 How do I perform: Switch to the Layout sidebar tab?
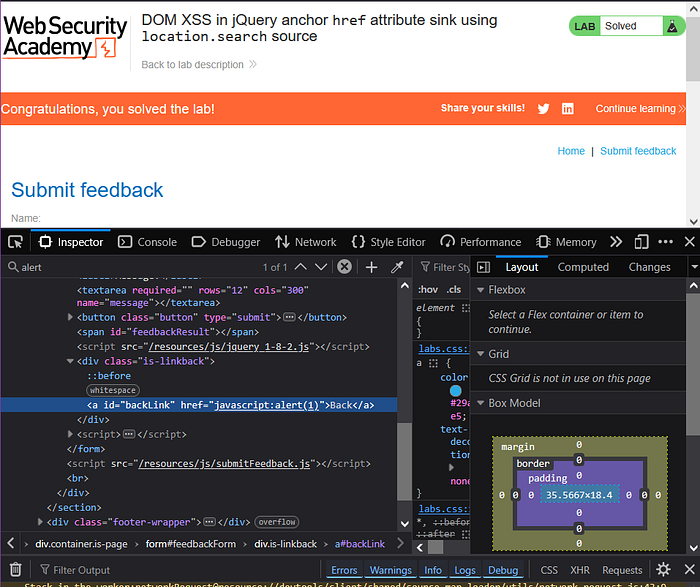pos(521,267)
